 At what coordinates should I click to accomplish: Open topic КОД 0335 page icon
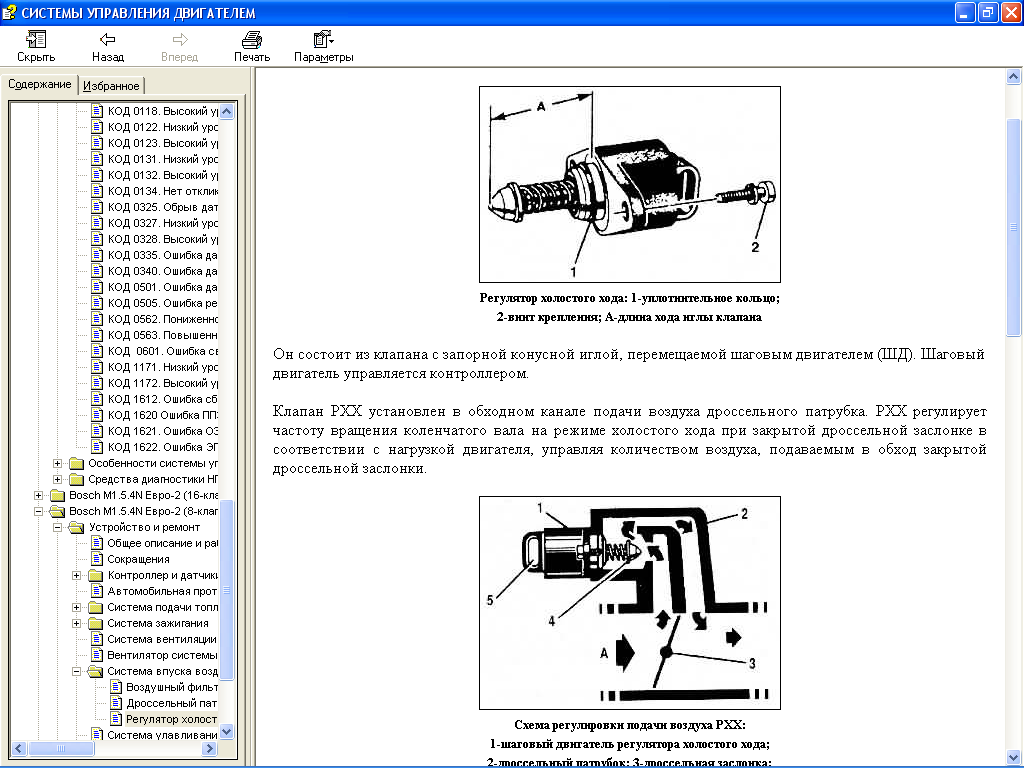(x=97, y=255)
